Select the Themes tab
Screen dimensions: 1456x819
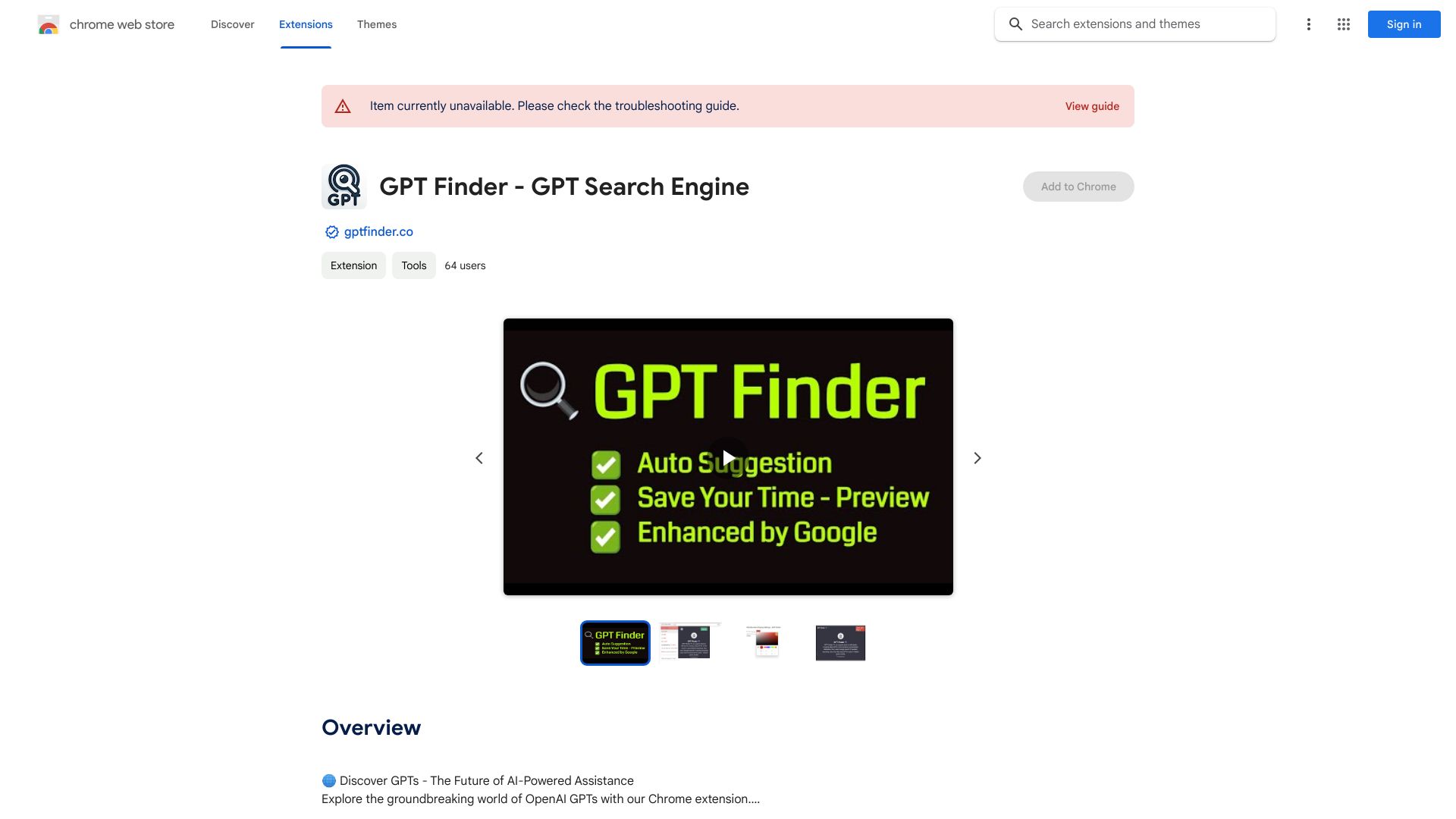pyautogui.click(x=376, y=24)
